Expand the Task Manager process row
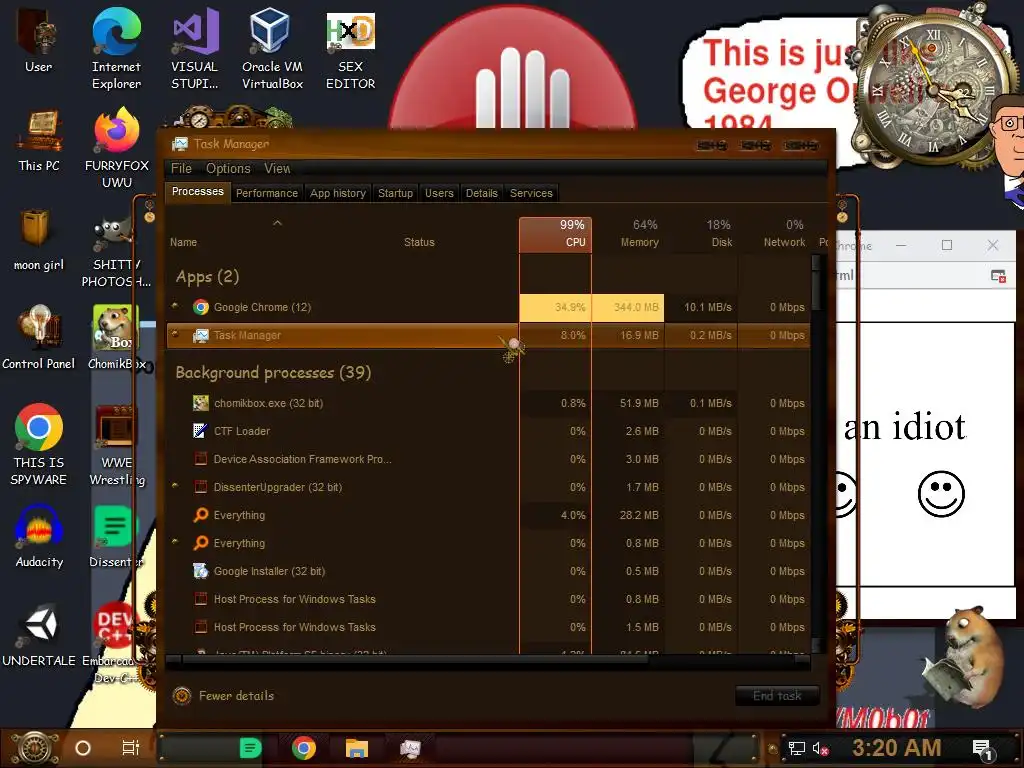This screenshot has width=1024, height=768. [x=174, y=334]
